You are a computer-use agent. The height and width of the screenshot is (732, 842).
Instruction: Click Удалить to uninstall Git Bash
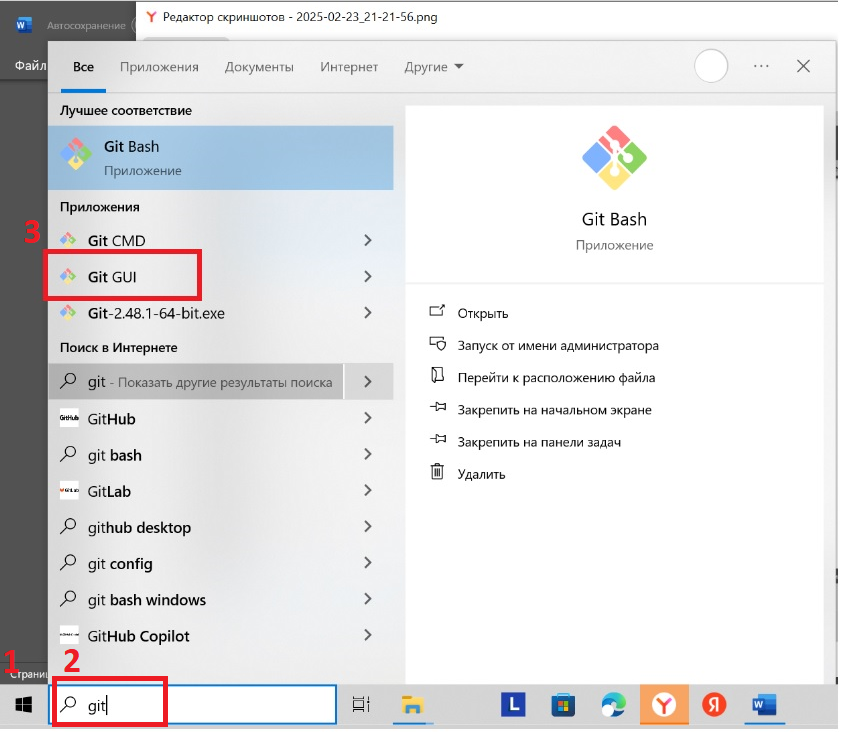481,474
